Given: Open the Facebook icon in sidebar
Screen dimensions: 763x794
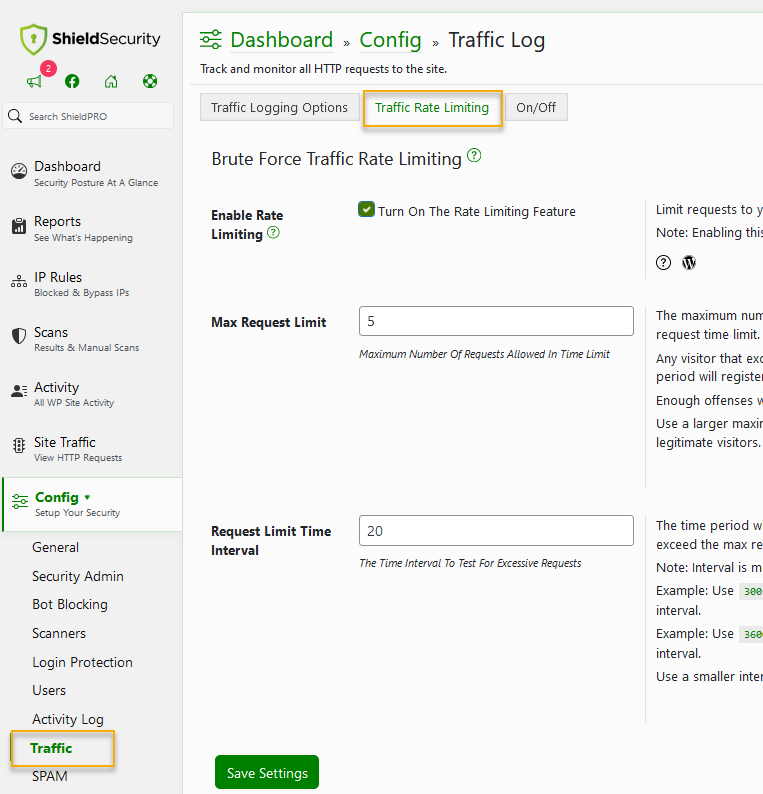Looking at the screenshot, I should click(72, 81).
